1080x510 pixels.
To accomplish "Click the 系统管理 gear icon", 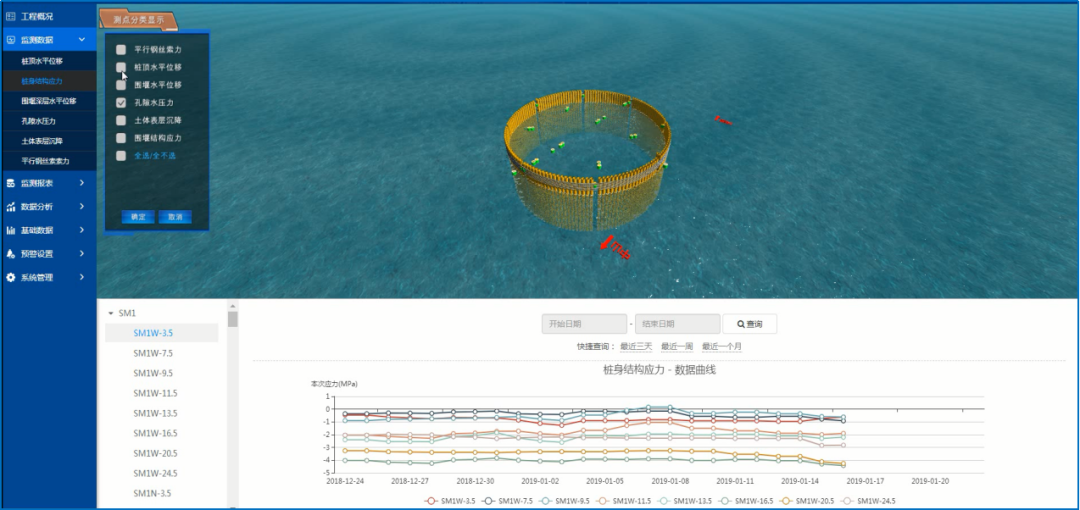I will [x=10, y=278].
